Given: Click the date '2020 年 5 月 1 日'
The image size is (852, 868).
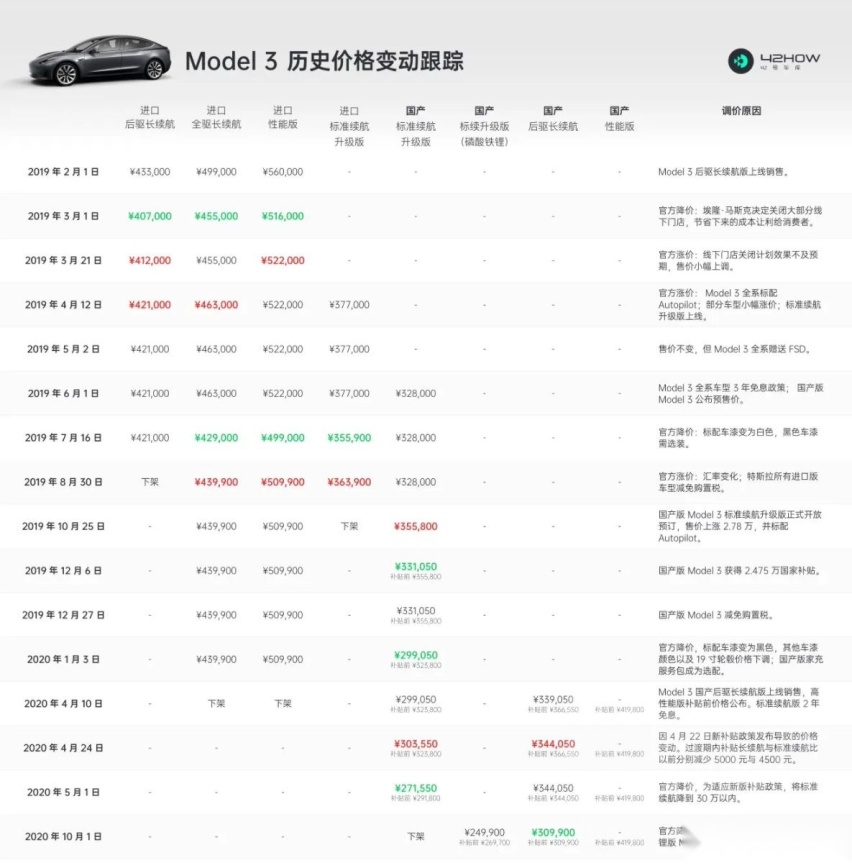Looking at the screenshot, I should click(63, 792).
